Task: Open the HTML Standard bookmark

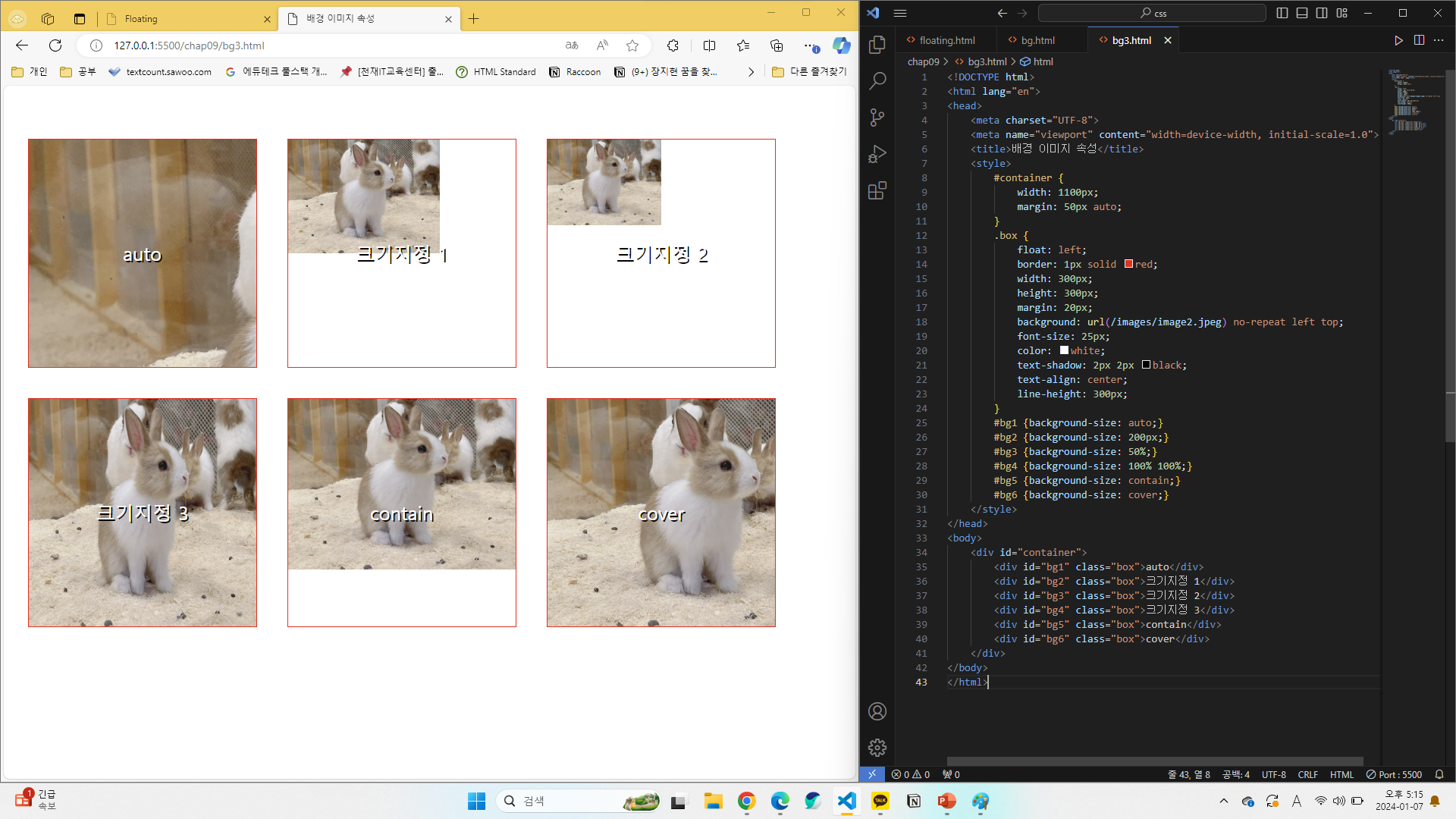Action: pyautogui.click(x=496, y=72)
